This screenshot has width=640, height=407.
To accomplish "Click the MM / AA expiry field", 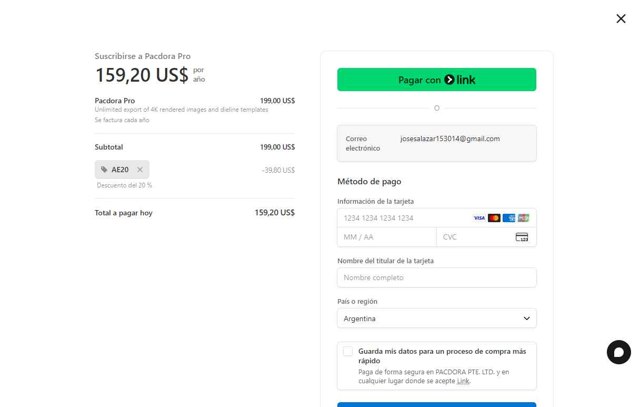I will [387, 237].
